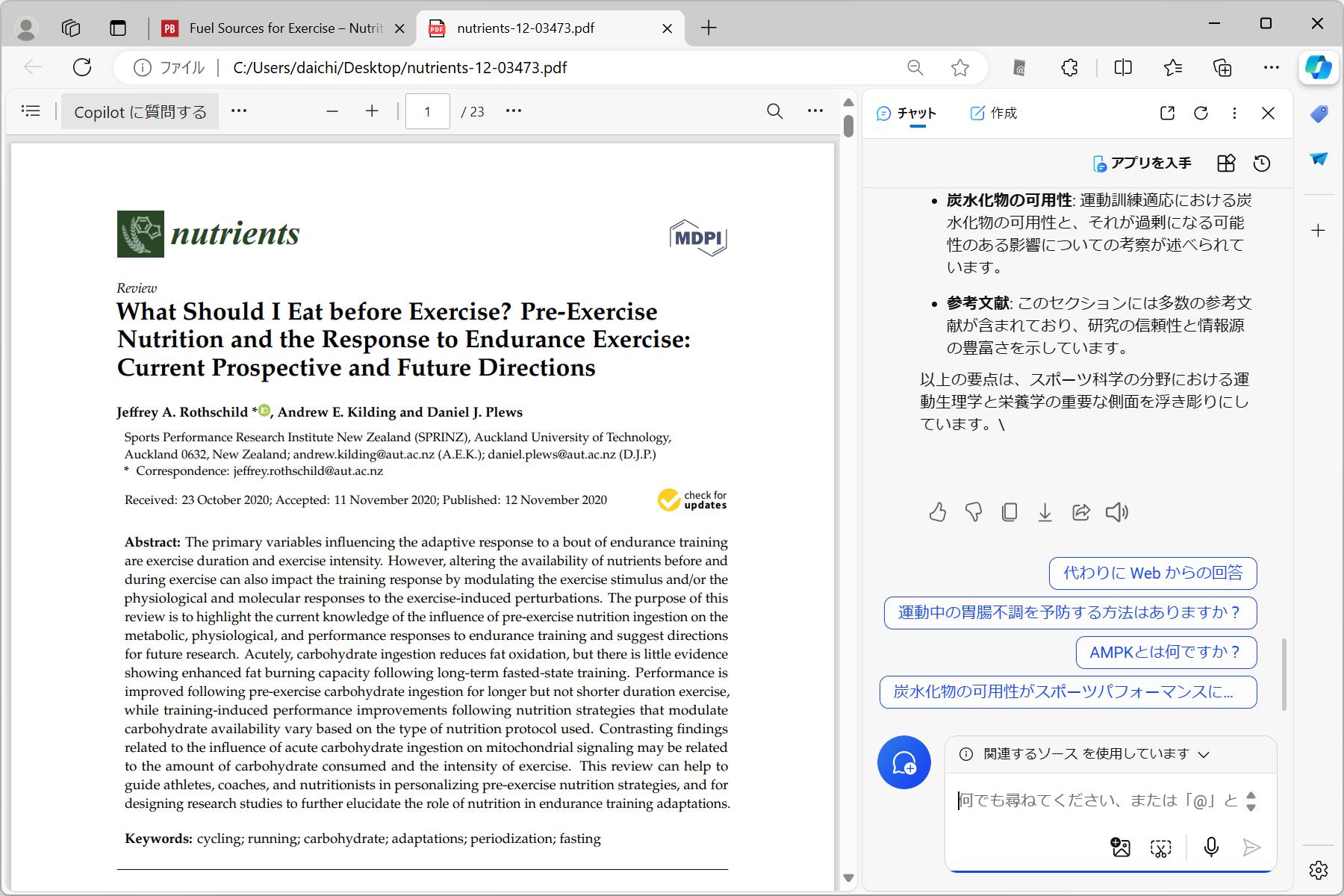Toggle the Copilot sidebar button
The height and width of the screenshot is (896, 1344).
click(x=1318, y=67)
